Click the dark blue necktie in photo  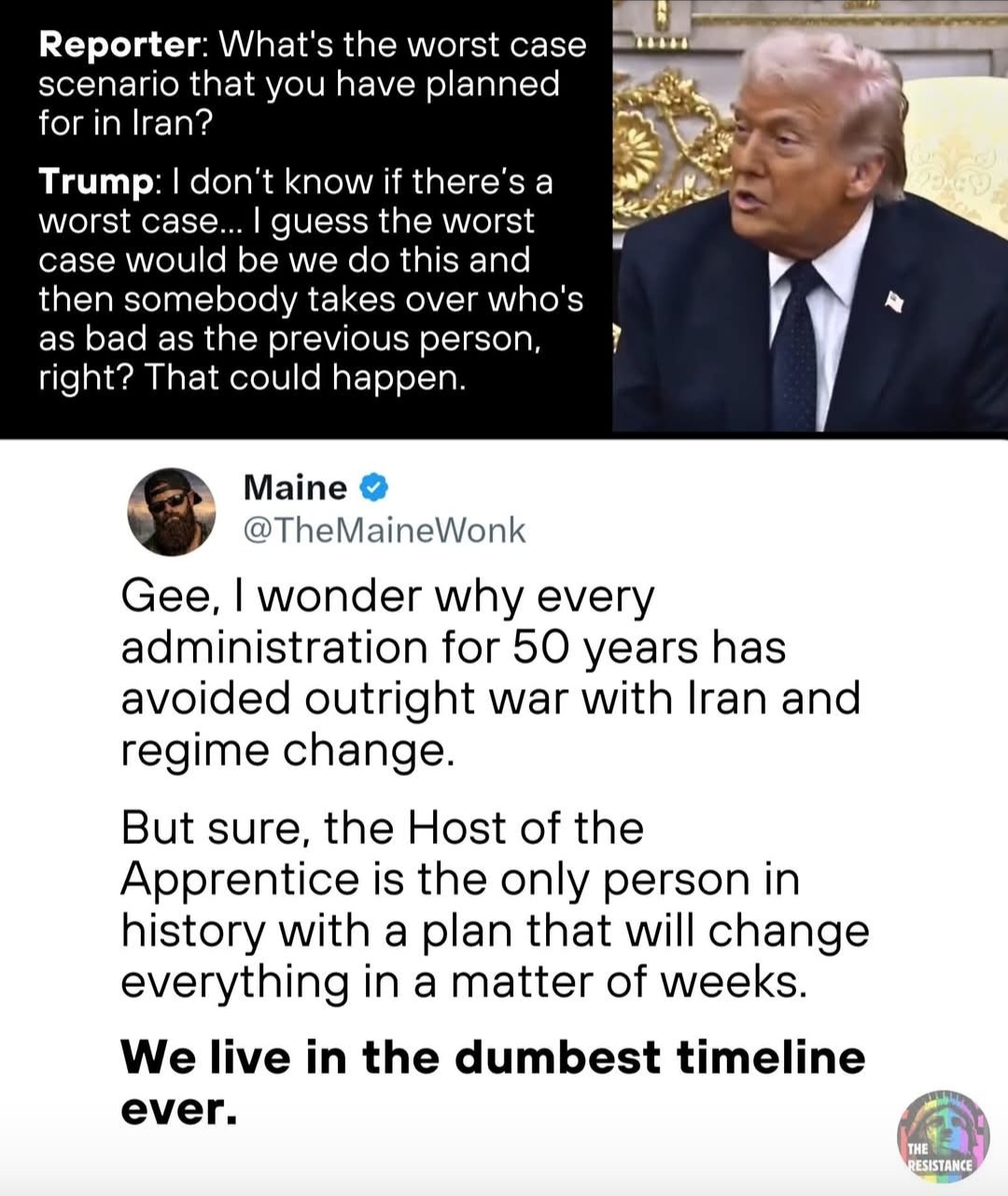[x=793, y=344]
